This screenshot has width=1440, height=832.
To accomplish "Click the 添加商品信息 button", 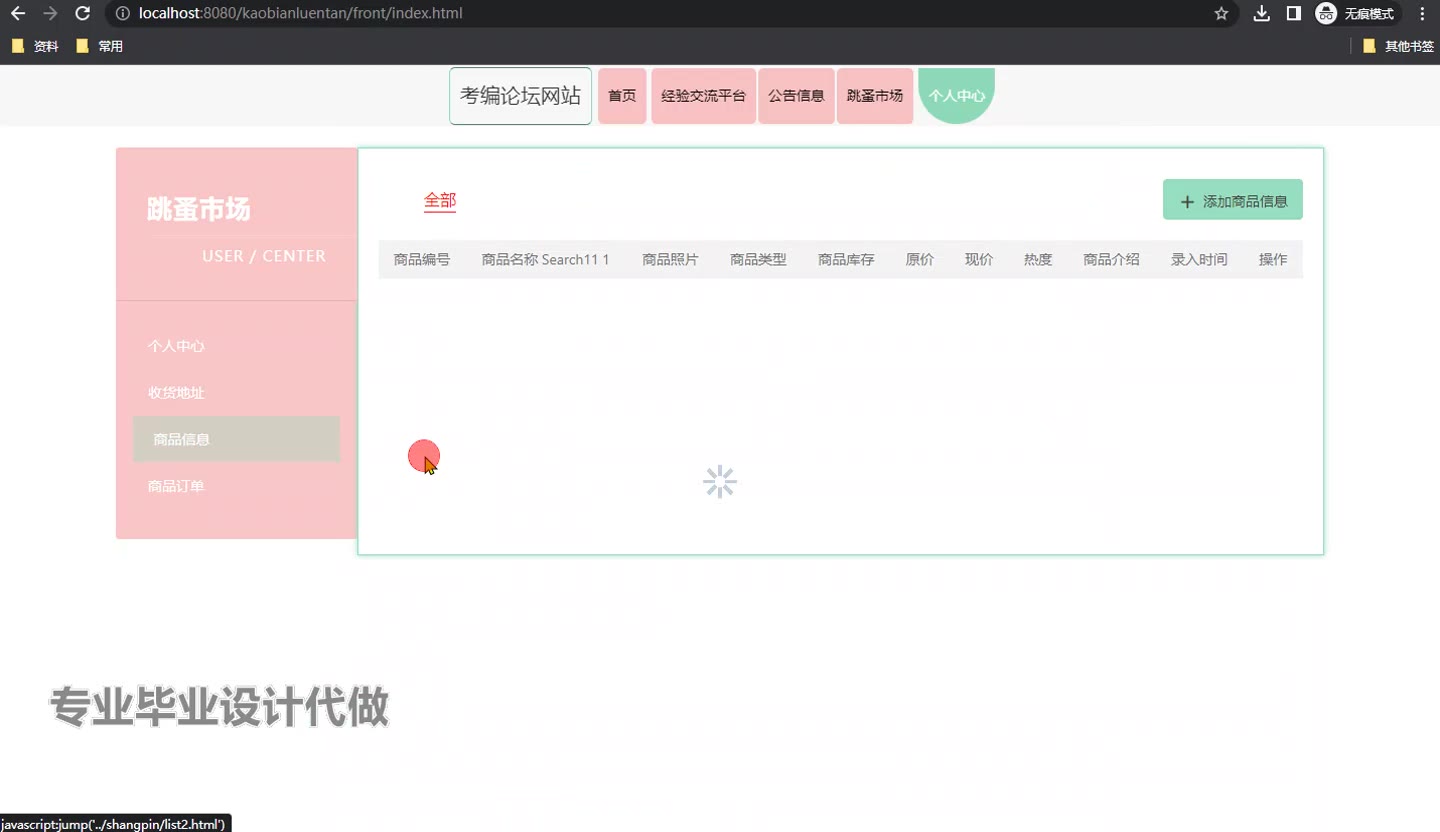I will (1233, 200).
